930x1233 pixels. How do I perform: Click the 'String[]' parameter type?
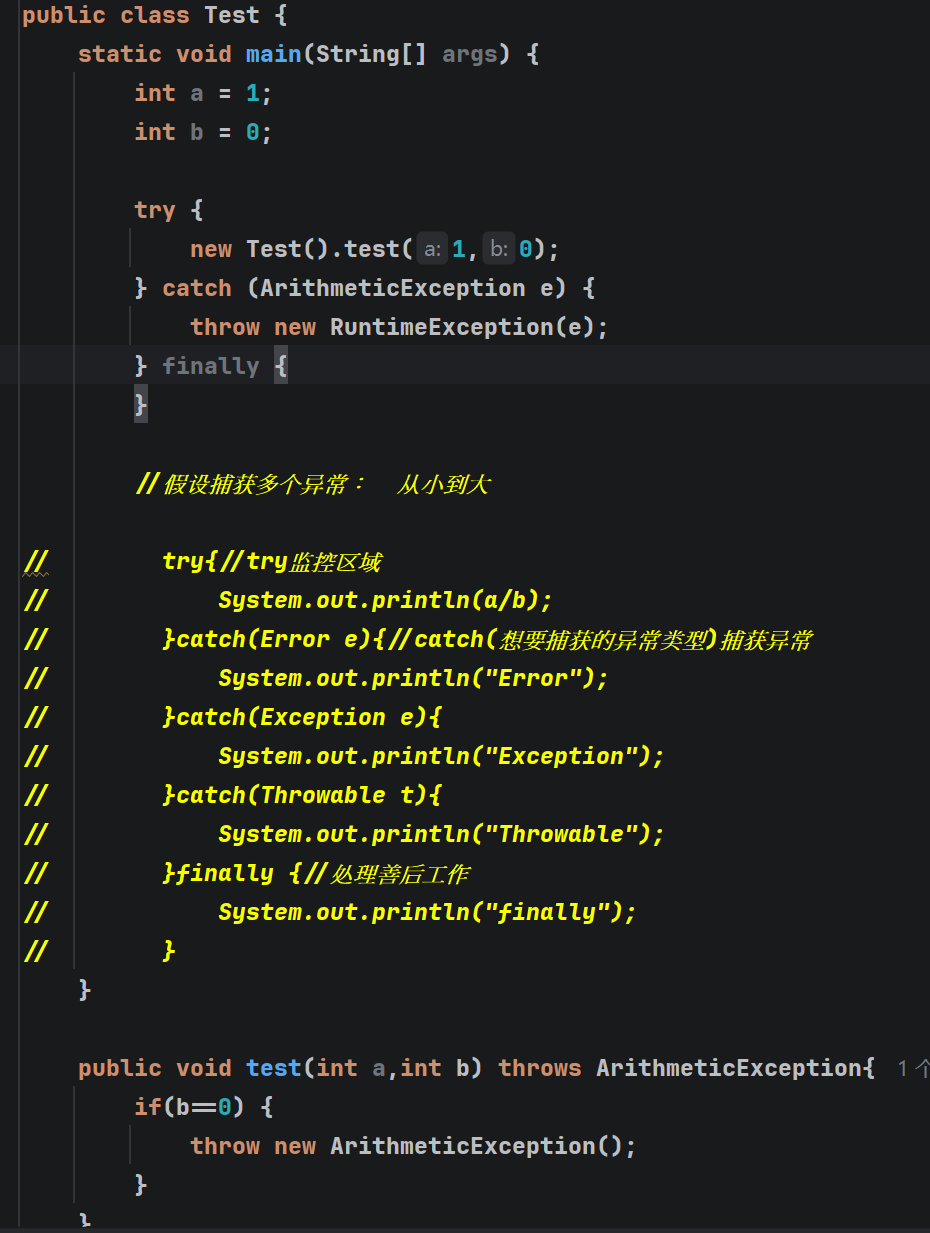tap(372, 54)
